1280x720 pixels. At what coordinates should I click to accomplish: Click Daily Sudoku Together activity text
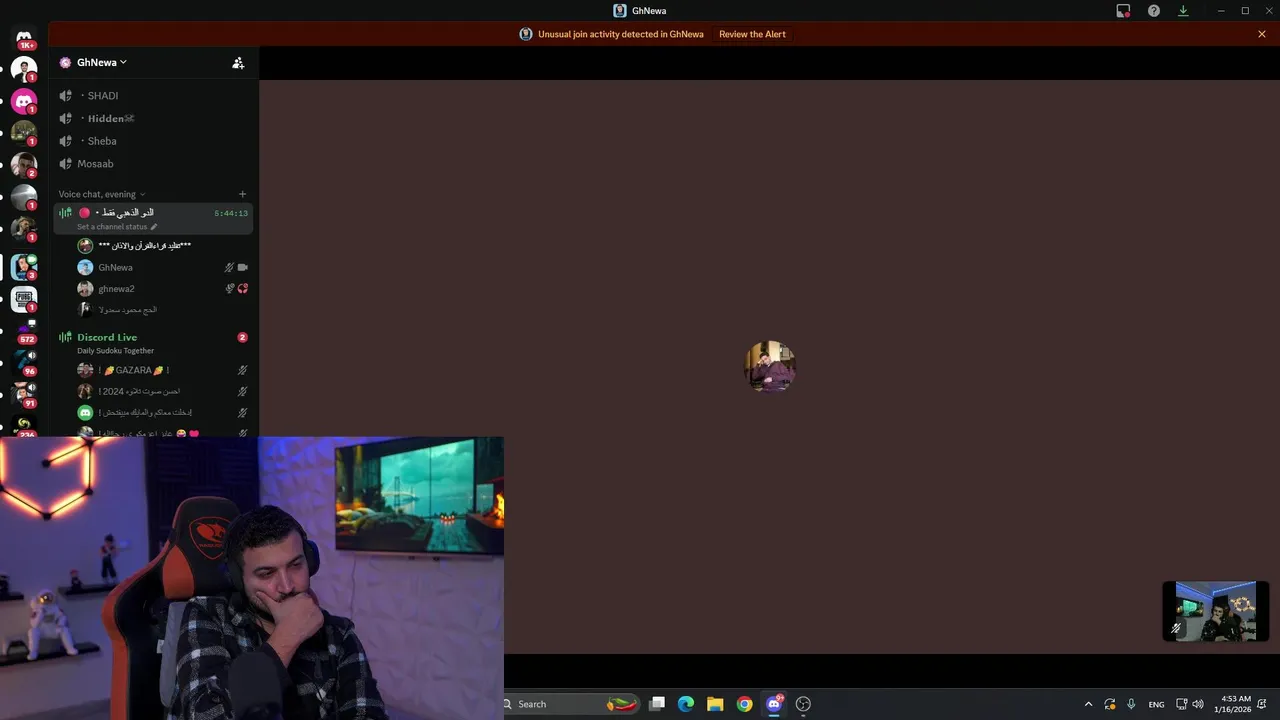pos(115,351)
